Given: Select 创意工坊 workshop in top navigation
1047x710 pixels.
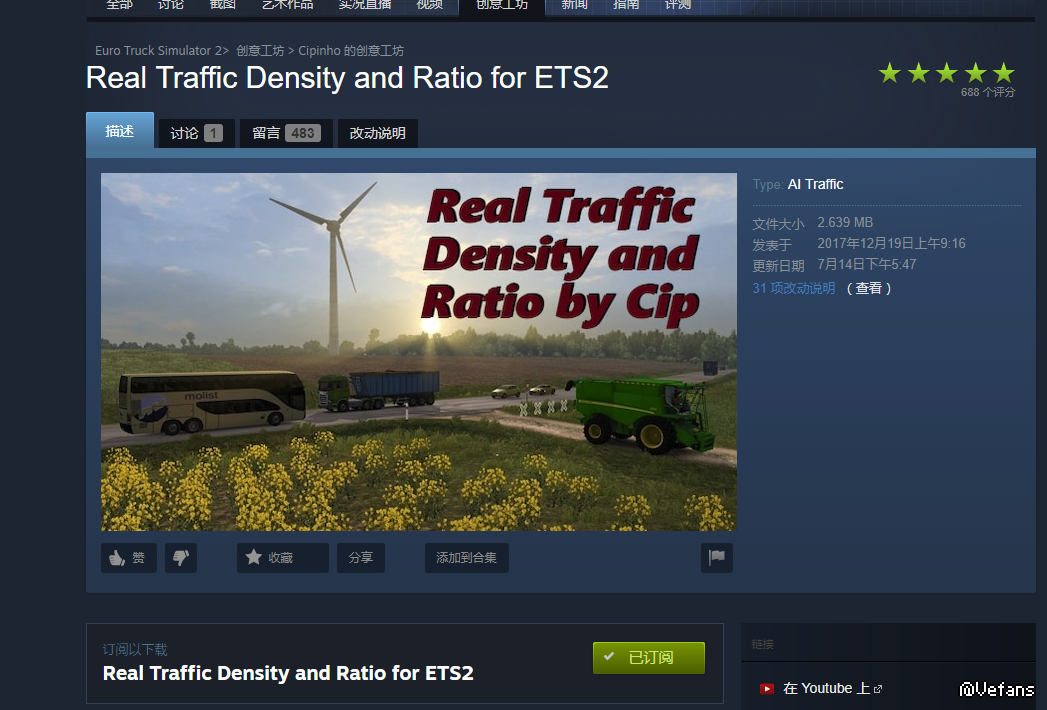Looking at the screenshot, I should tap(501, 5).
